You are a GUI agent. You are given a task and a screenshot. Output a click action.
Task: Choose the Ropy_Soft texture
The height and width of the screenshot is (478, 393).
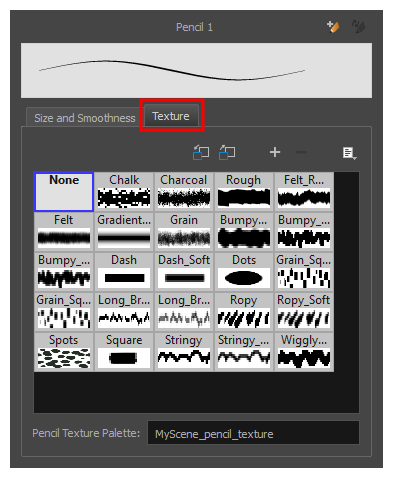pyautogui.click(x=304, y=312)
